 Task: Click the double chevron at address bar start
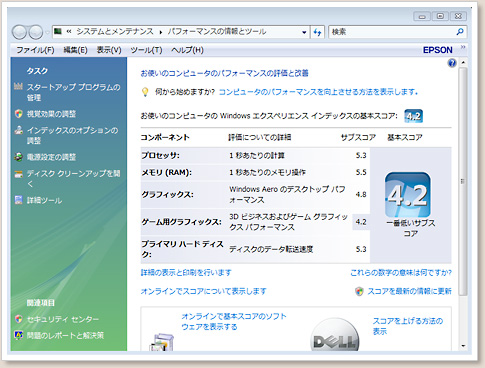click(x=69, y=32)
